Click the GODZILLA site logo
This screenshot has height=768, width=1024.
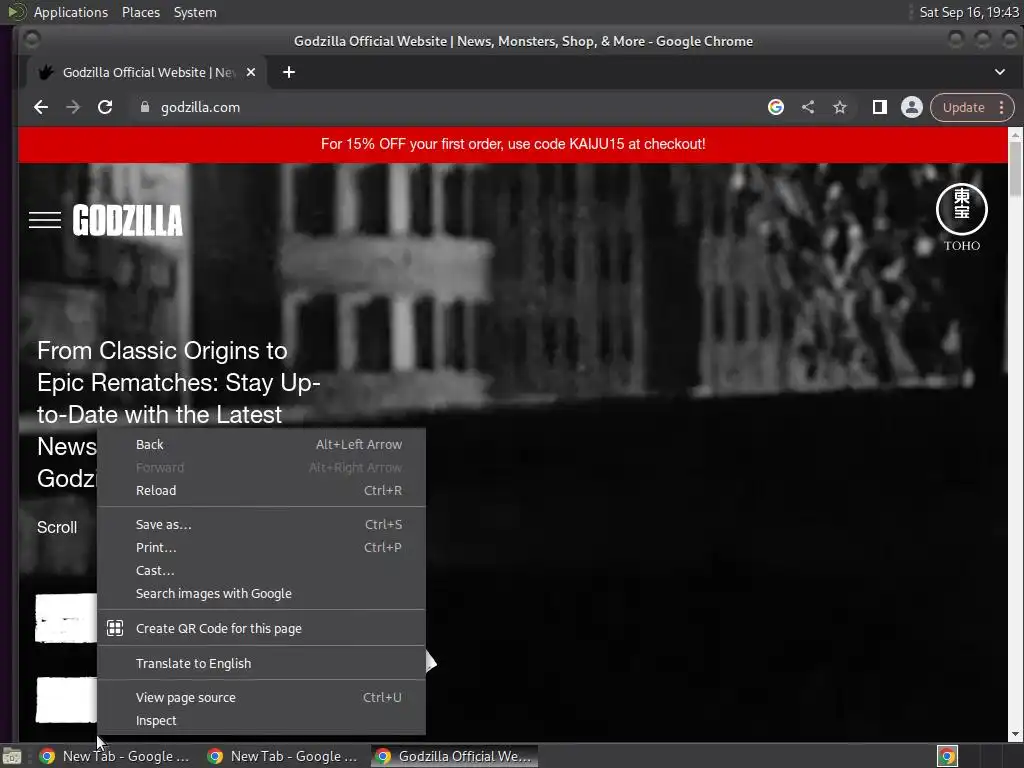pos(128,220)
